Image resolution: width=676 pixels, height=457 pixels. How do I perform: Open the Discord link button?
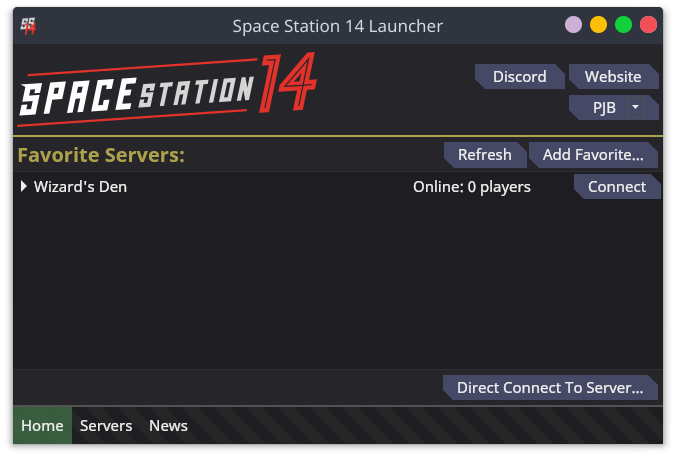click(x=519, y=76)
